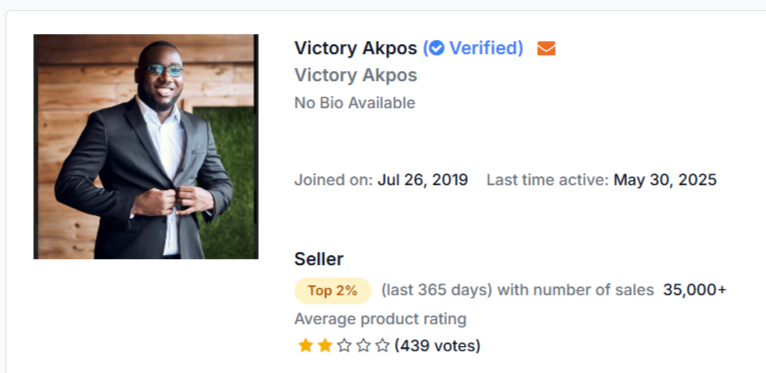Click the Jul 26, 2019 join date
This screenshot has width=766, height=373.
pyautogui.click(x=423, y=180)
